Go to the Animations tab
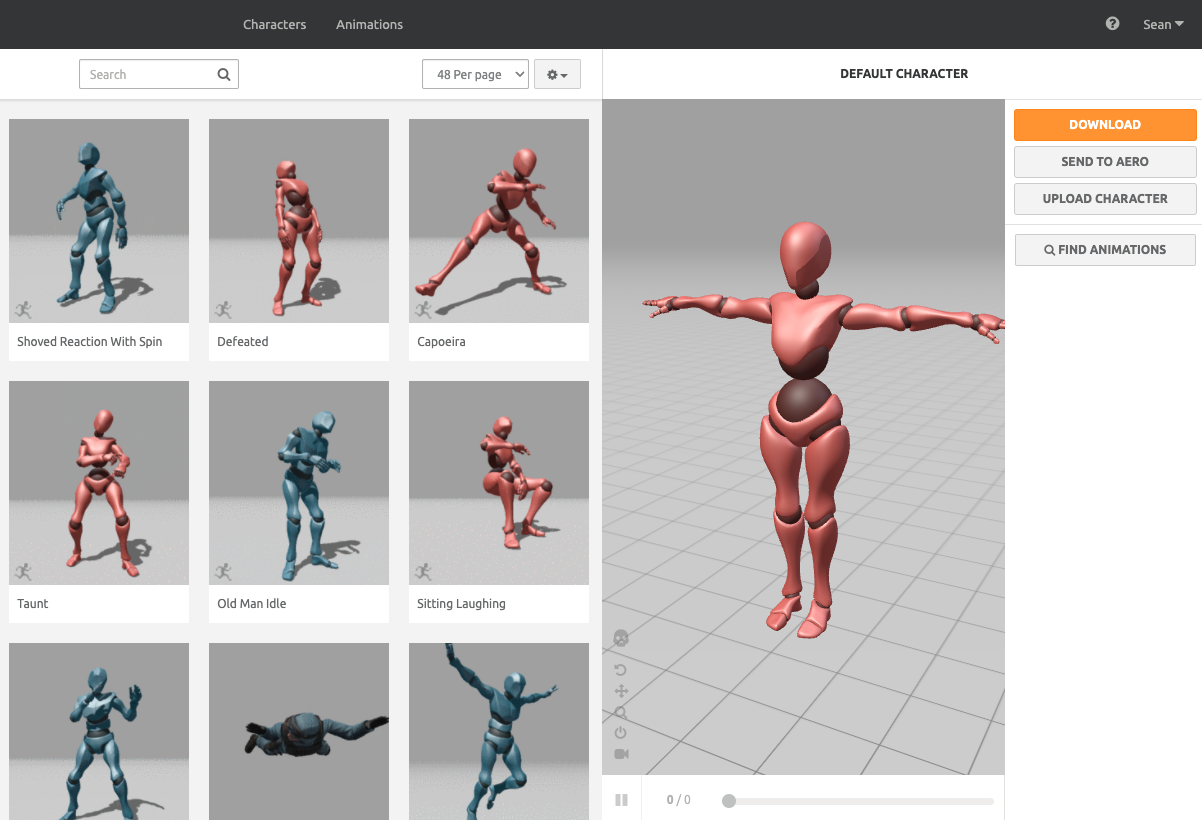 [x=369, y=24]
